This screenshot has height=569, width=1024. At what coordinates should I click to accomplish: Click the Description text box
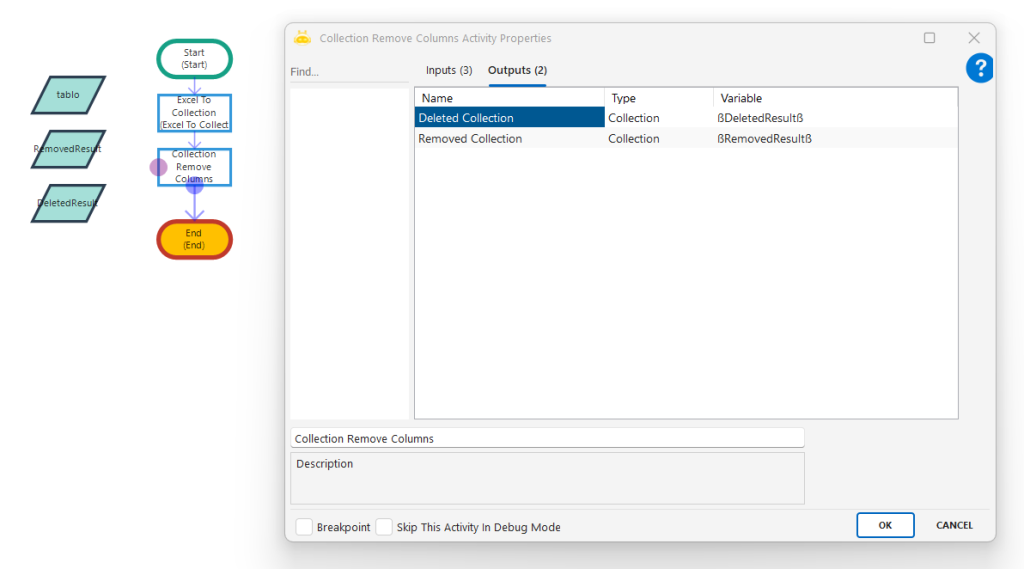547,478
